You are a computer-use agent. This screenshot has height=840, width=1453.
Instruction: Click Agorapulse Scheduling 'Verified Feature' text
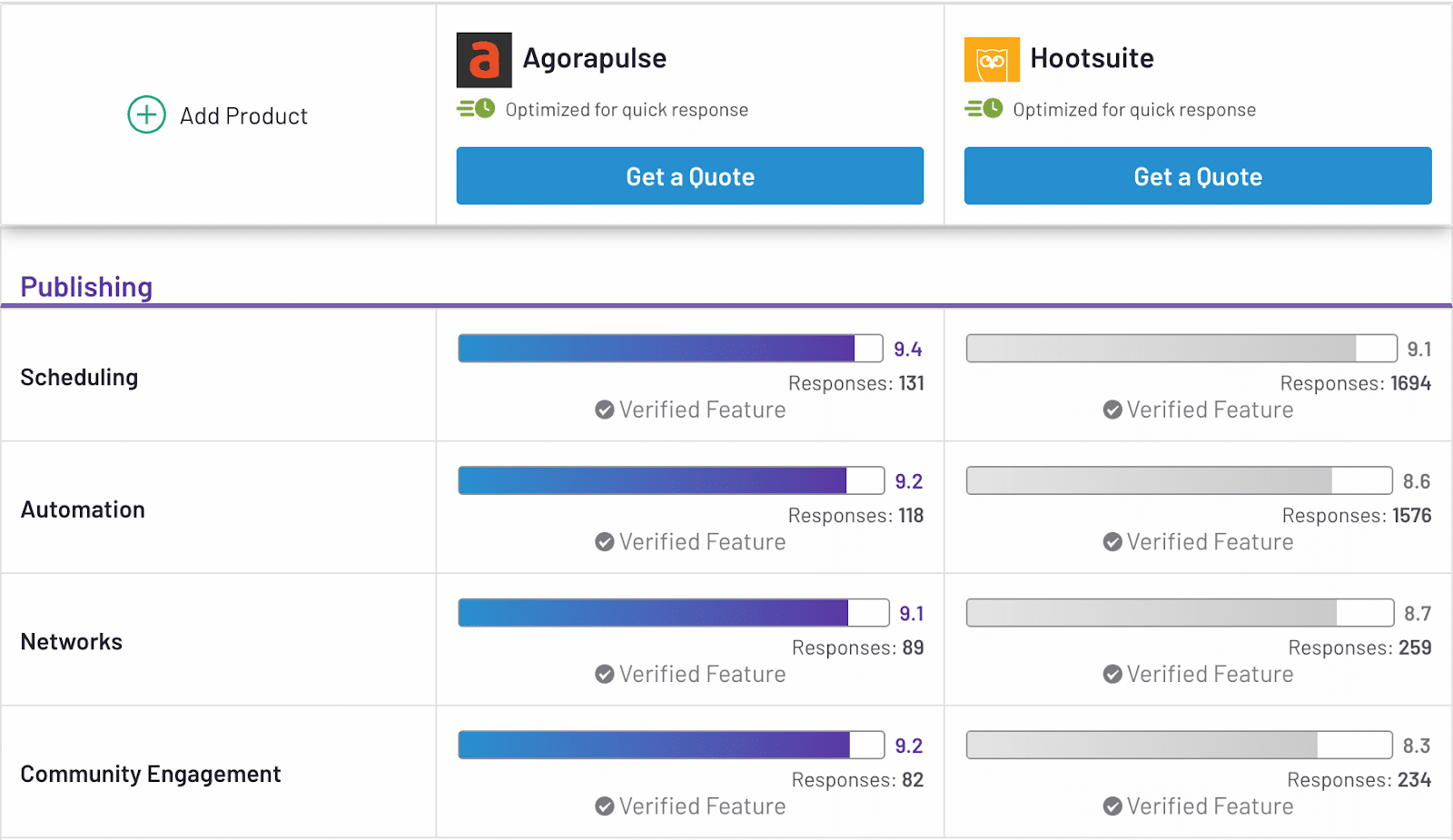click(703, 410)
